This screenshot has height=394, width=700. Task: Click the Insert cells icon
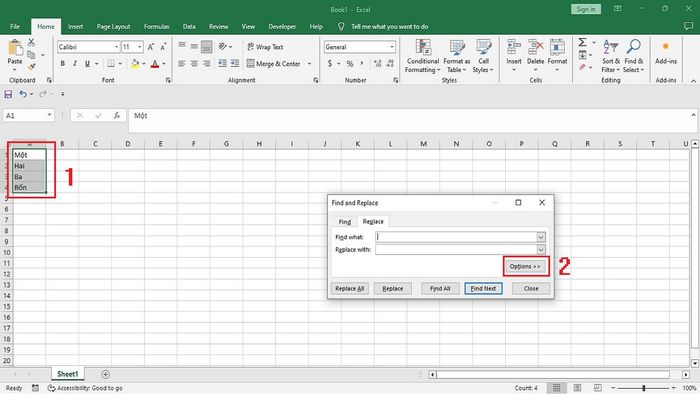[514, 47]
